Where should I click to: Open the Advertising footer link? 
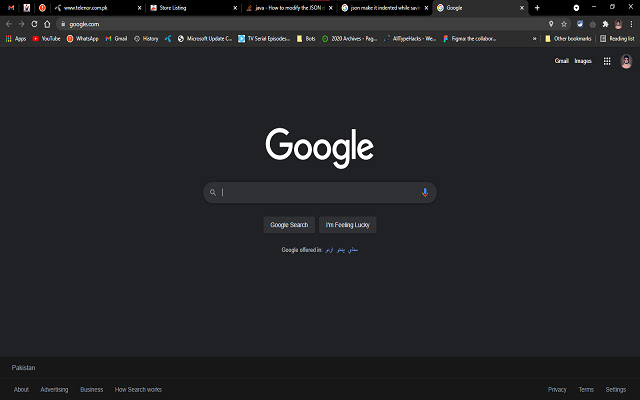(x=54, y=389)
